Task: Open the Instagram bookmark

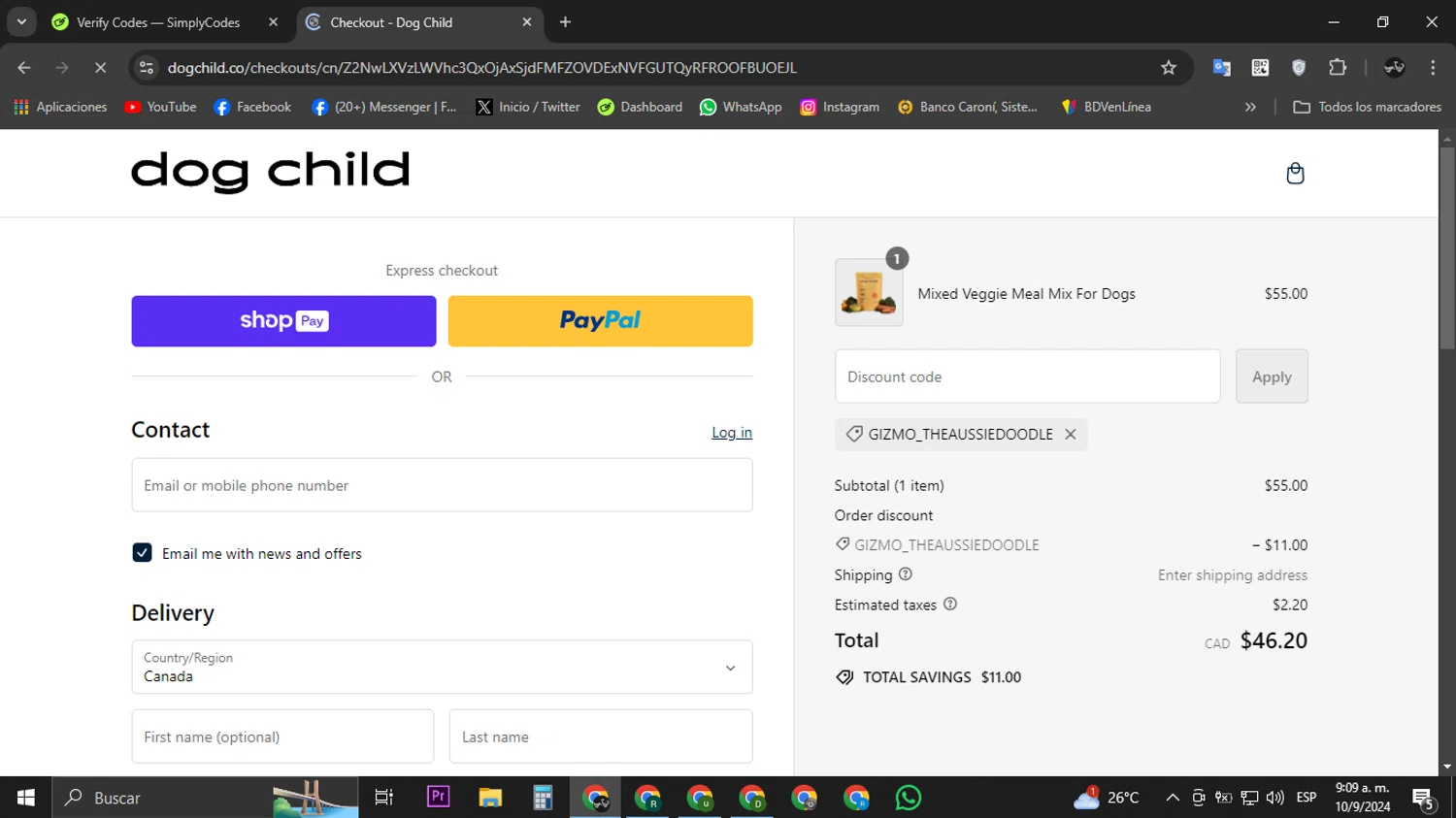Action: (840, 107)
